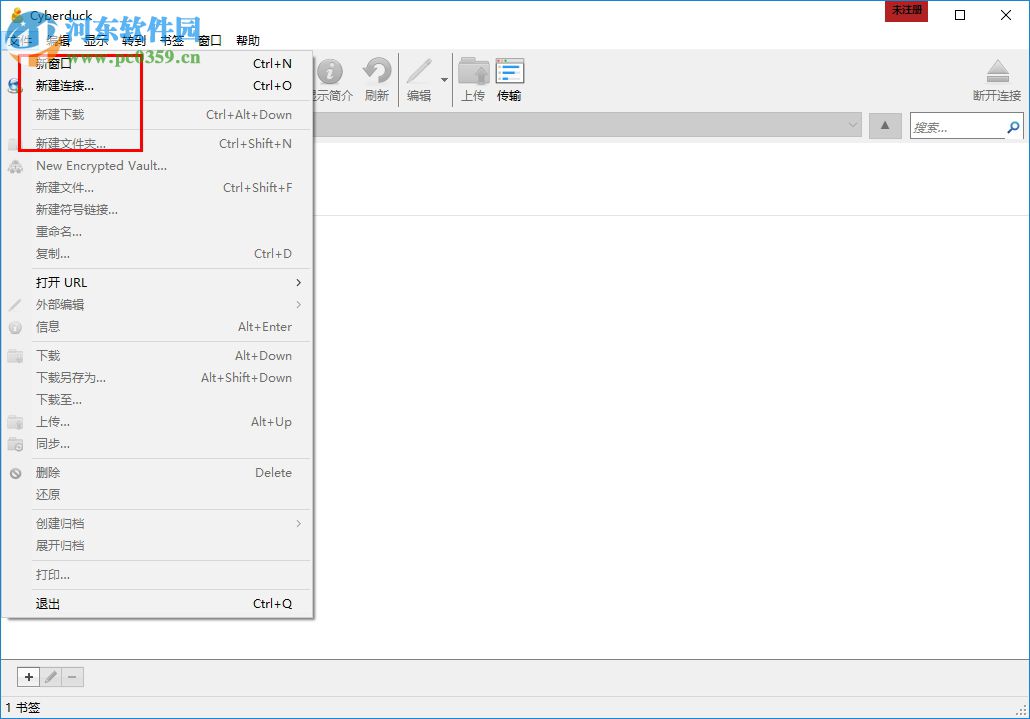Choose 还原 (Revert) menu entry
1030x719 pixels.
click(x=158, y=494)
